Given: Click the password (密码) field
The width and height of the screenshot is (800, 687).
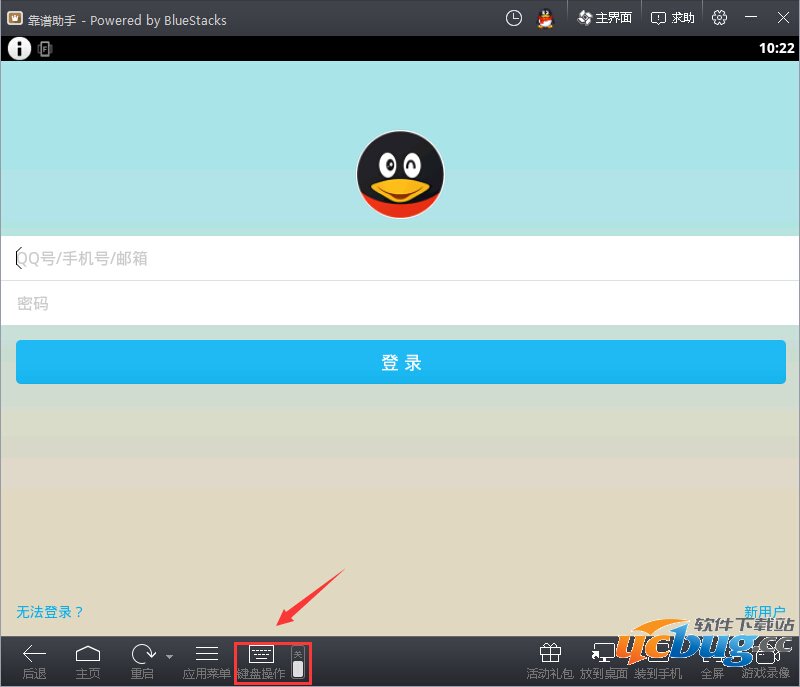Looking at the screenshot, I should pos(400,303).
